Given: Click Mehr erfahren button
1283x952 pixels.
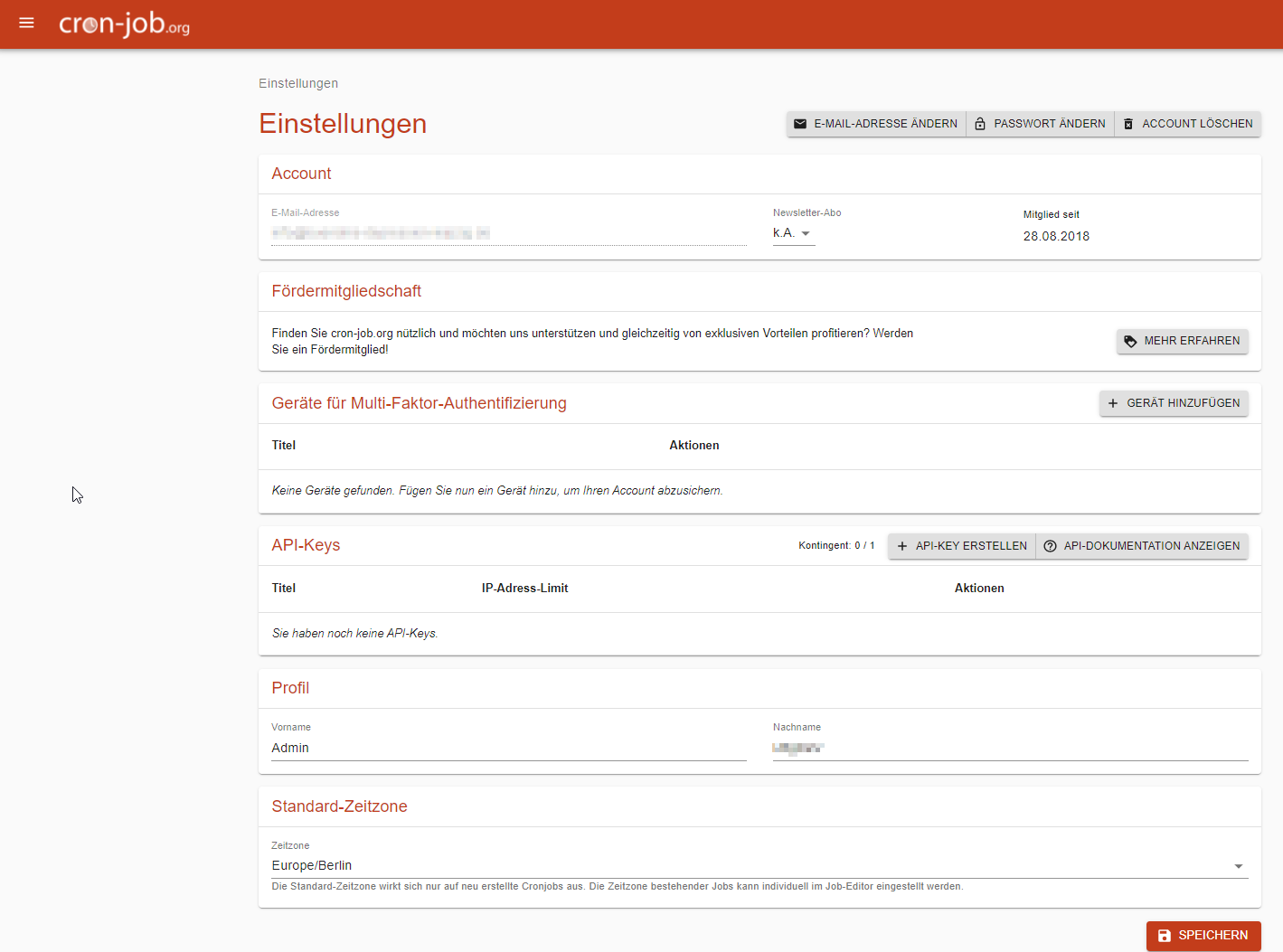Looking at the screenshot, I should (1183, 341).
